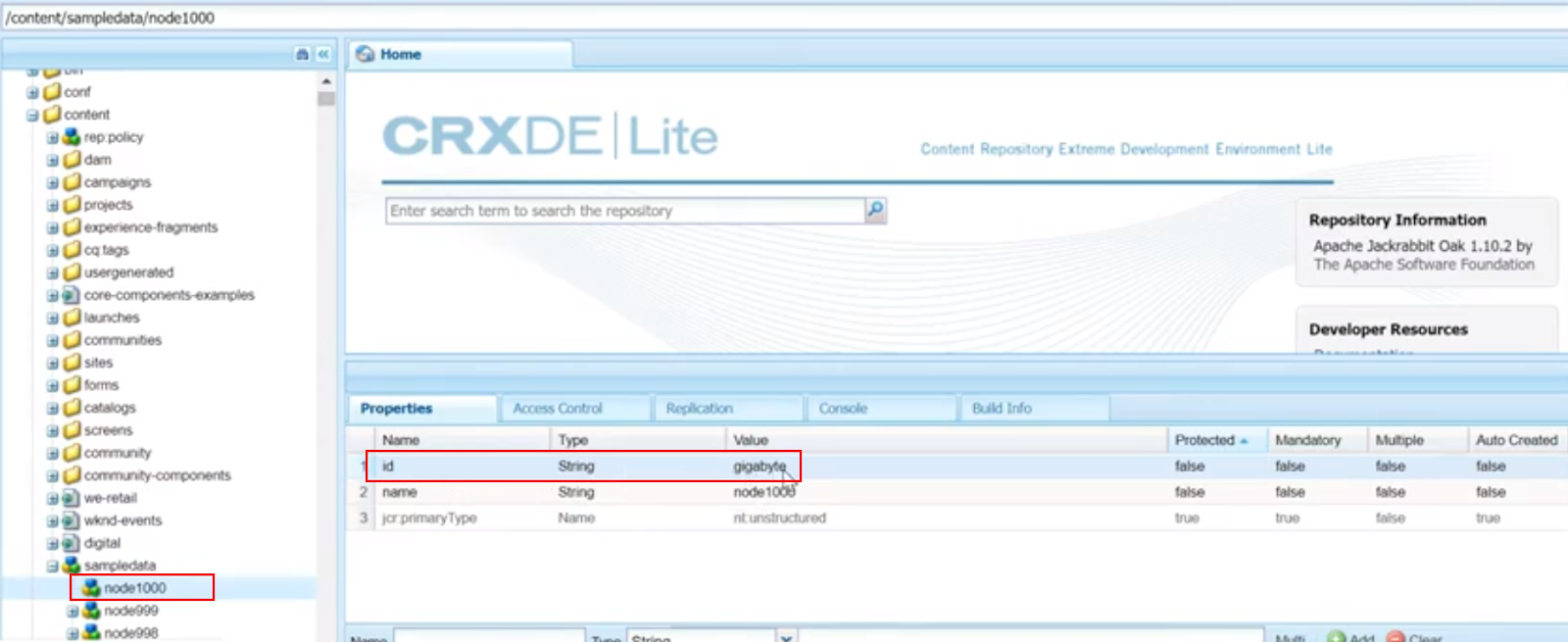Open the Build Info tab
The height and width of the screenshot is (642, 1568).
click(1035, 408)
